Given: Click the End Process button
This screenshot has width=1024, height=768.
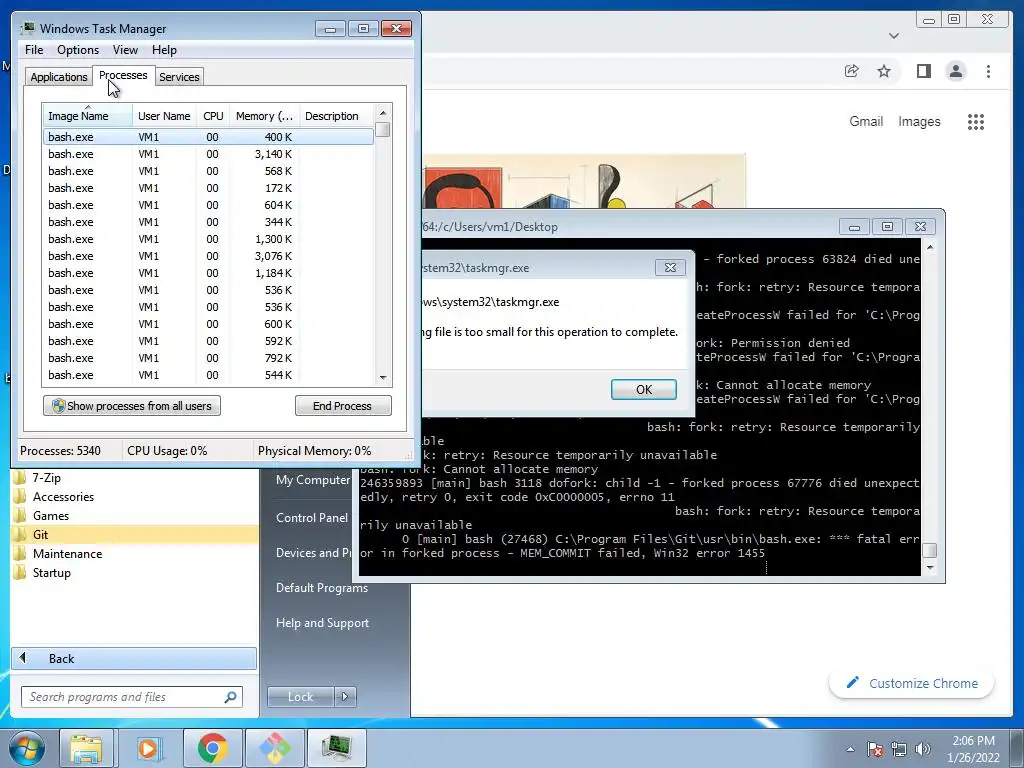Looking at the screenshot, I should coord(343,406).
